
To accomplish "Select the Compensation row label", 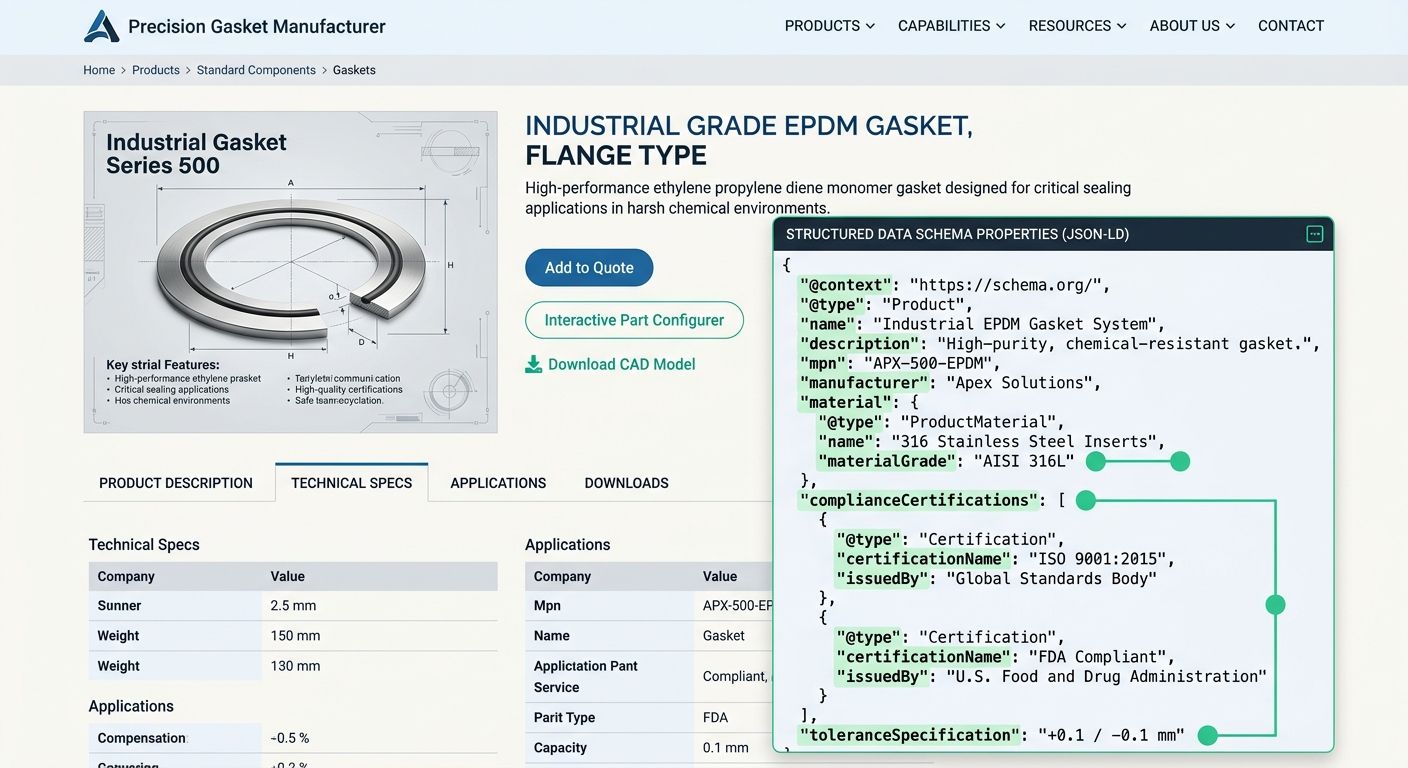I will click(142, 738).
